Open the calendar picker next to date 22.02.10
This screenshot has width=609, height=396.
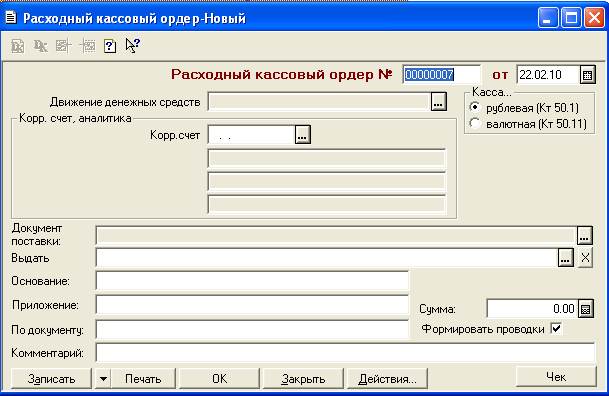(587, 75)
